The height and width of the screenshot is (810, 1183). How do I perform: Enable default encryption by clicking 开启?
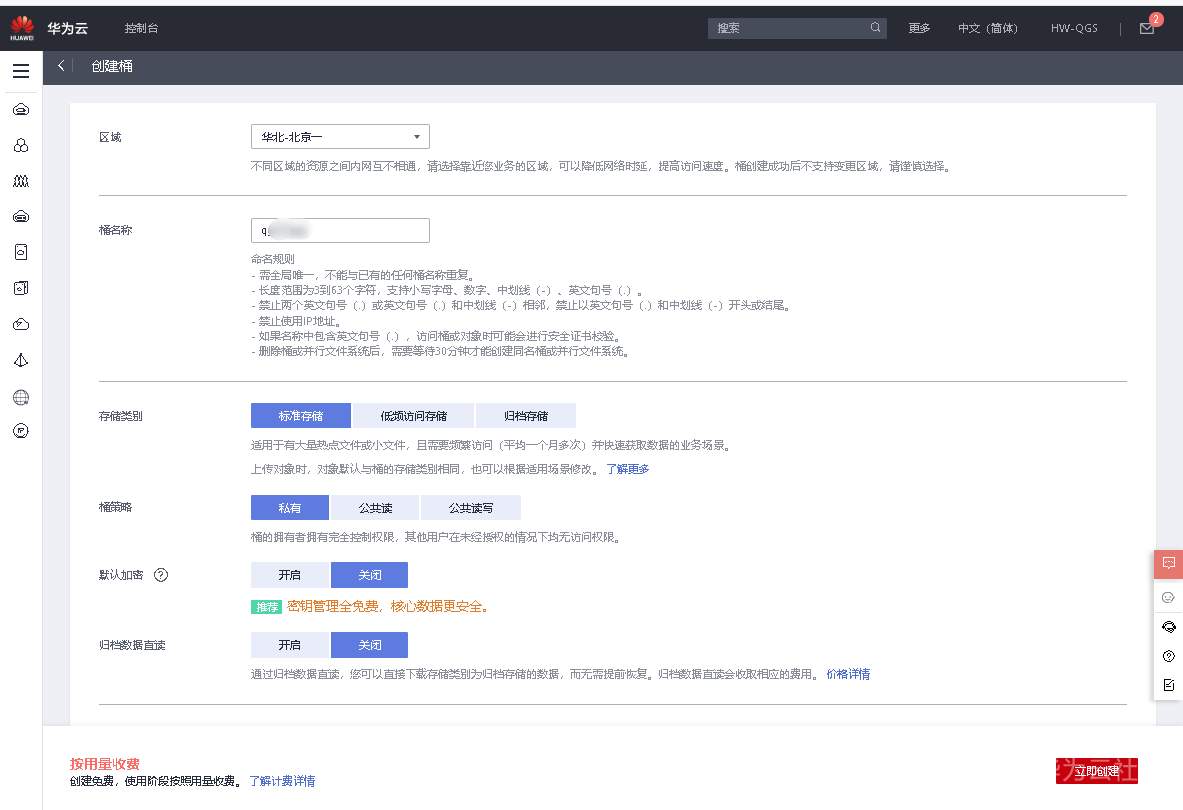click(289, 575)
